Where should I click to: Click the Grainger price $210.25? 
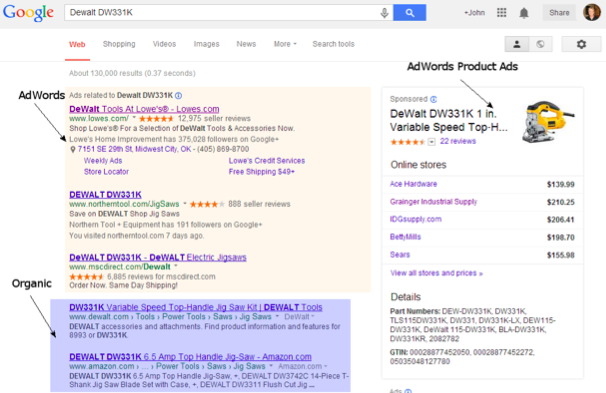click(x=560, y=202)
